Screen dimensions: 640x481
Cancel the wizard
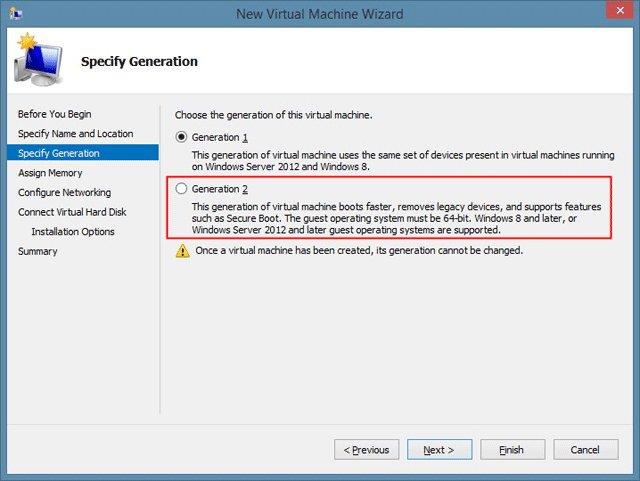[585, 450]
